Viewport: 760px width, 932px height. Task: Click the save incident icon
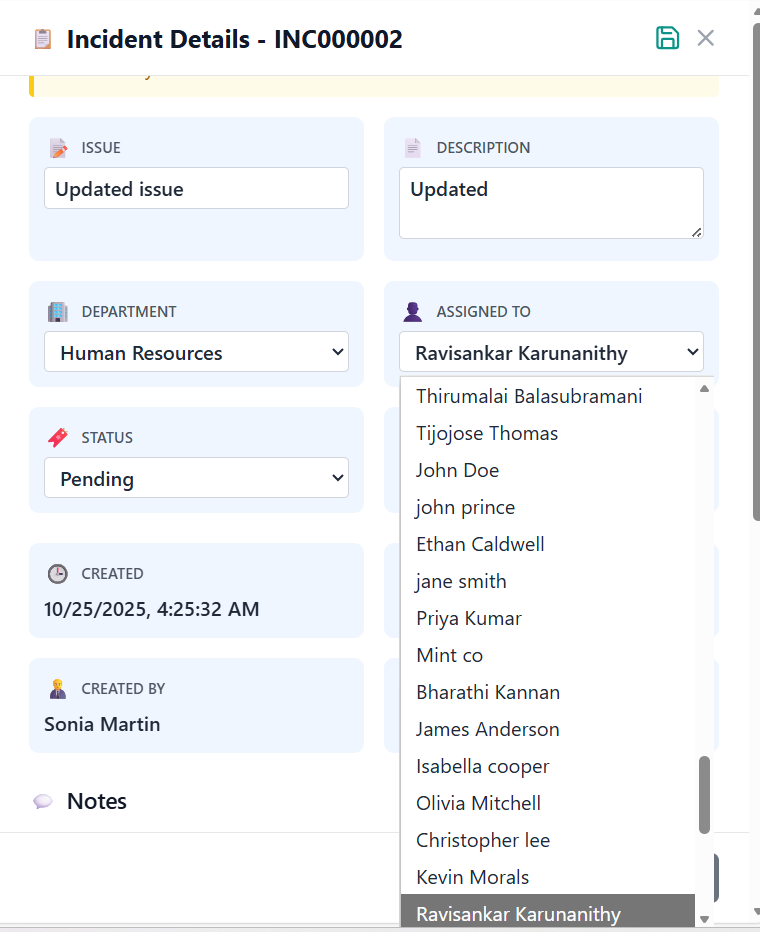(x=667, y=38)
